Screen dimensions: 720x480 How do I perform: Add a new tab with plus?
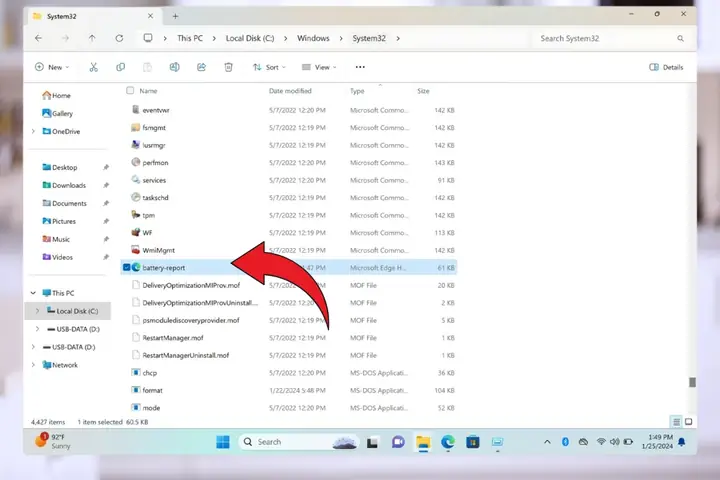[x=175, y=16]
